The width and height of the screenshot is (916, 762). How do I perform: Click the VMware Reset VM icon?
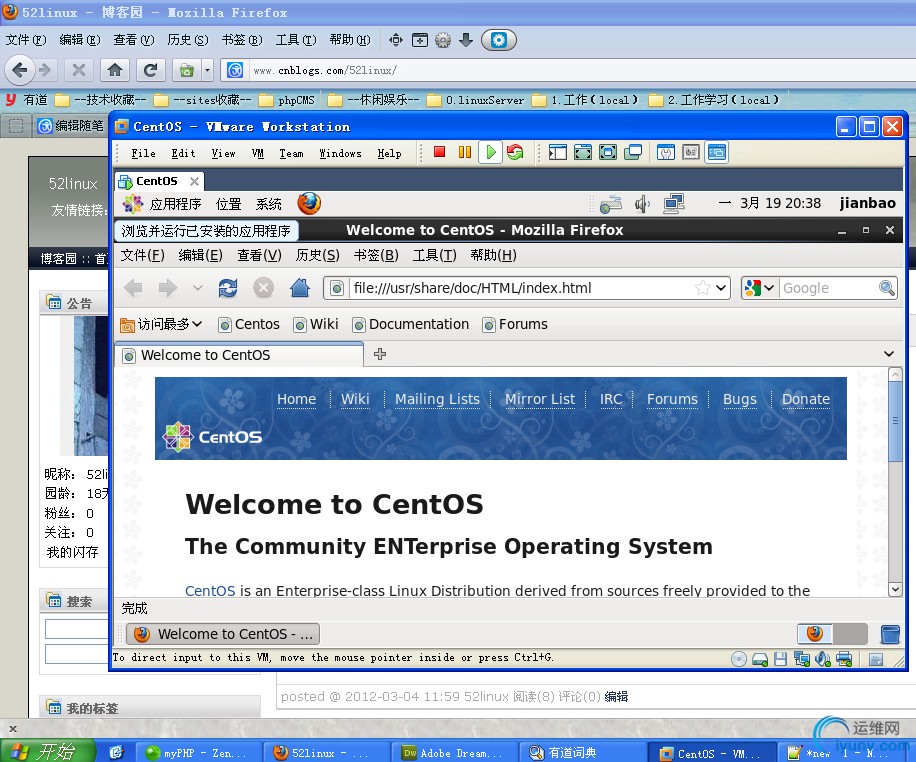515,153
